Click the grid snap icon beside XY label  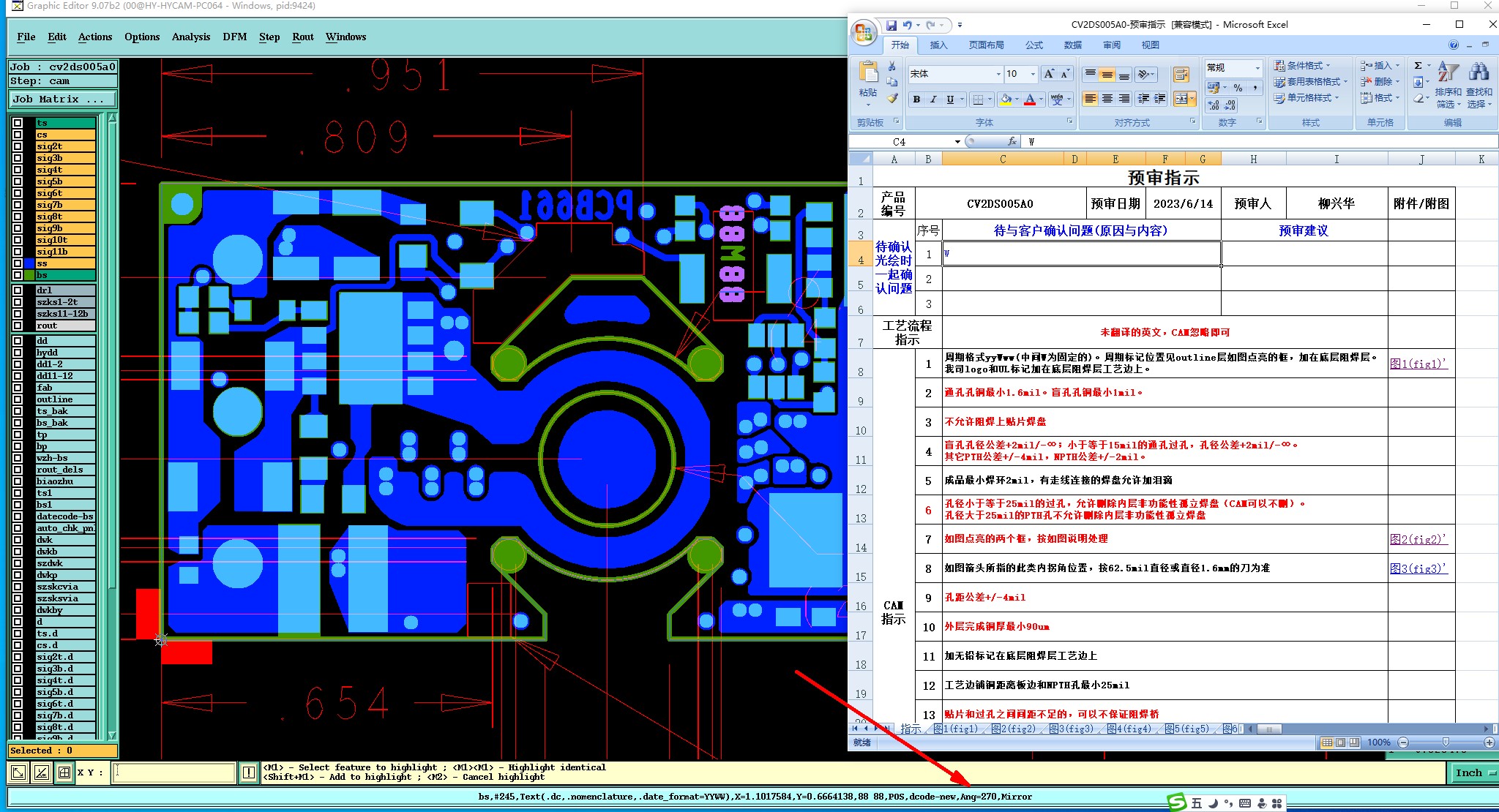click(64, 772)
